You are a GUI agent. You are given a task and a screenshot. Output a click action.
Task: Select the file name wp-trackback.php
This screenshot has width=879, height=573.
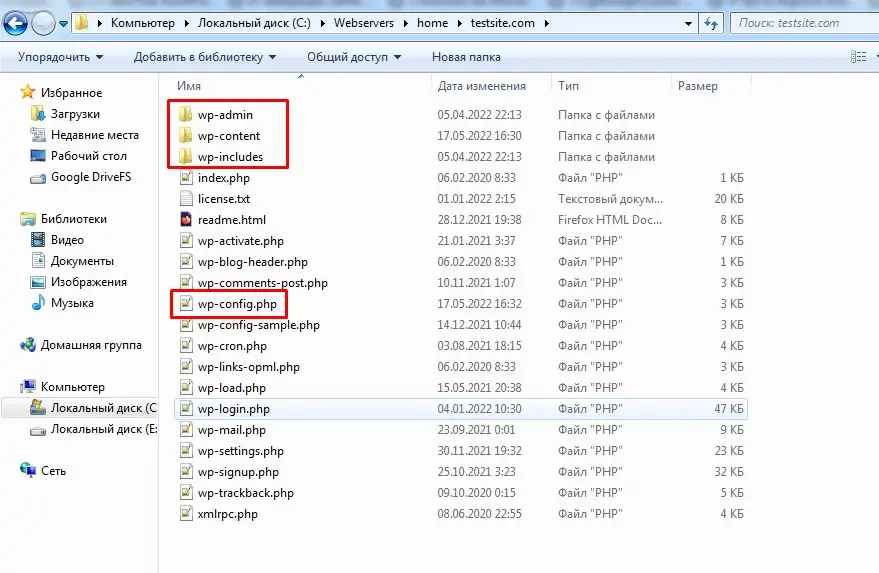click(246, 493)
